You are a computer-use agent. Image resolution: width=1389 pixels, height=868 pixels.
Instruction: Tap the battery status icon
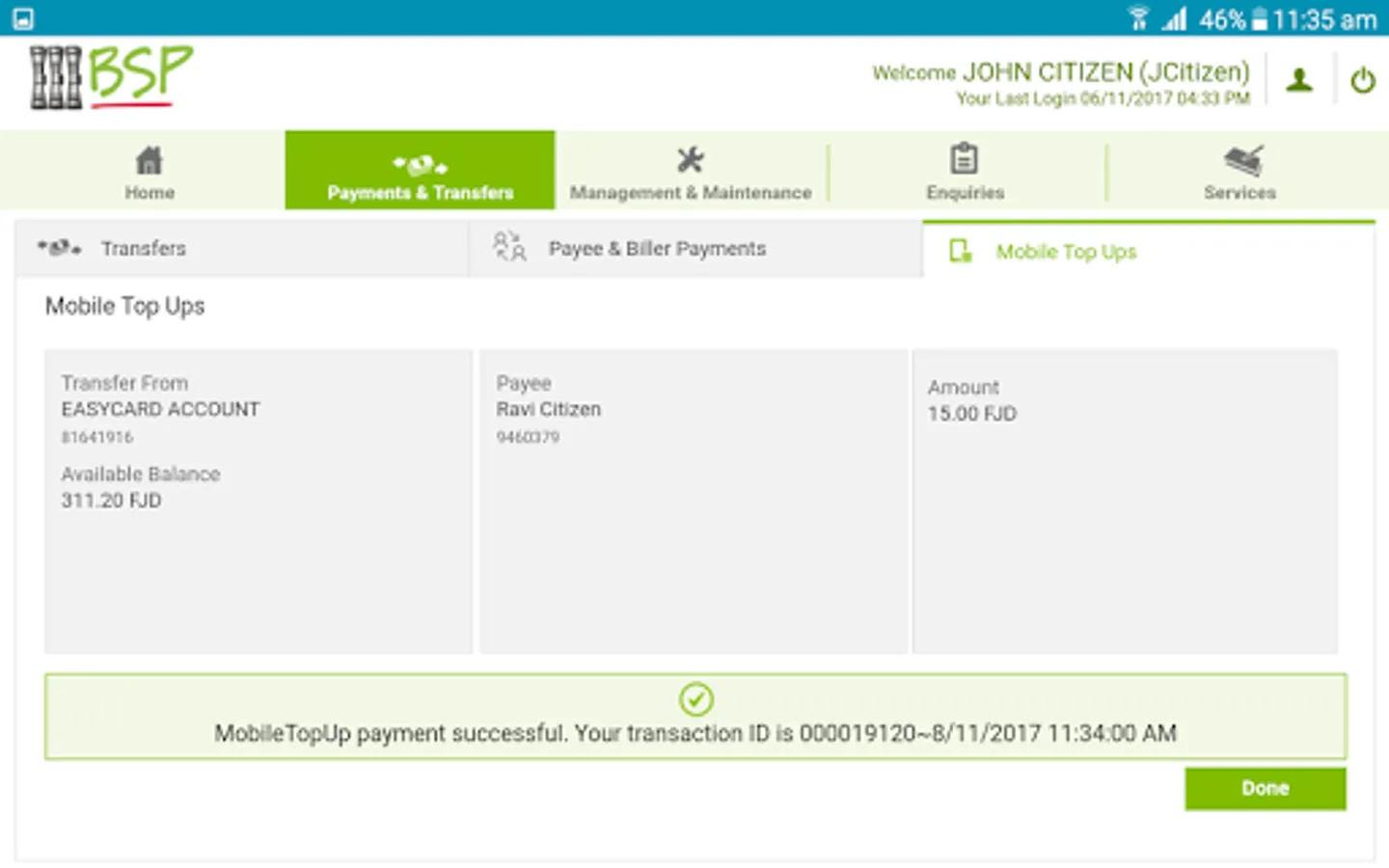point(1260,18)
